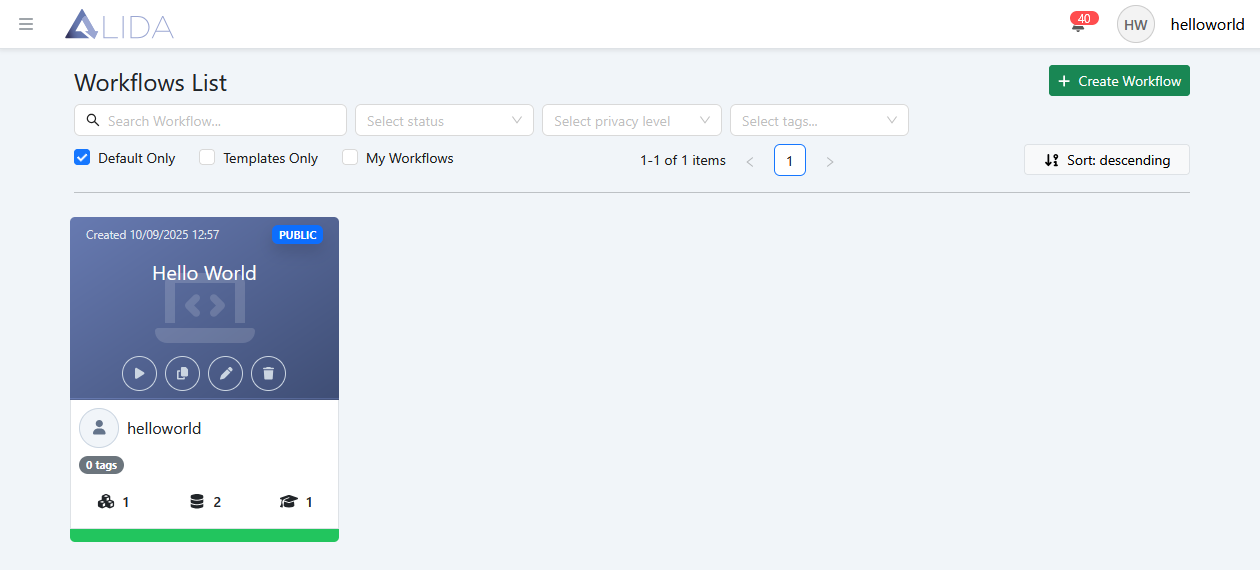1260x570 pixels.
Task: Open the Select tags dropdown
Action: pos(819,120)
